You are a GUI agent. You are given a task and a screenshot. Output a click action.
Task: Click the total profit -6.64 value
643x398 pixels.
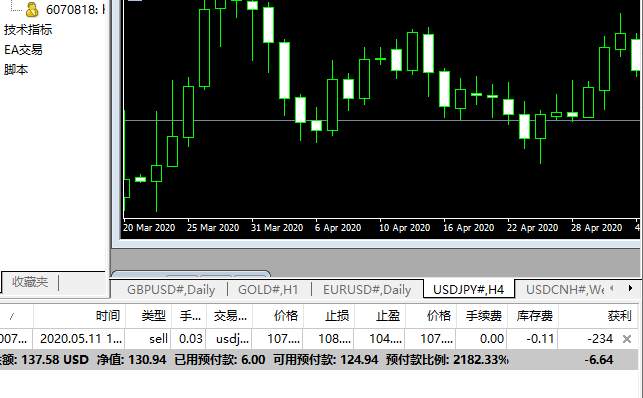(599, 359)
